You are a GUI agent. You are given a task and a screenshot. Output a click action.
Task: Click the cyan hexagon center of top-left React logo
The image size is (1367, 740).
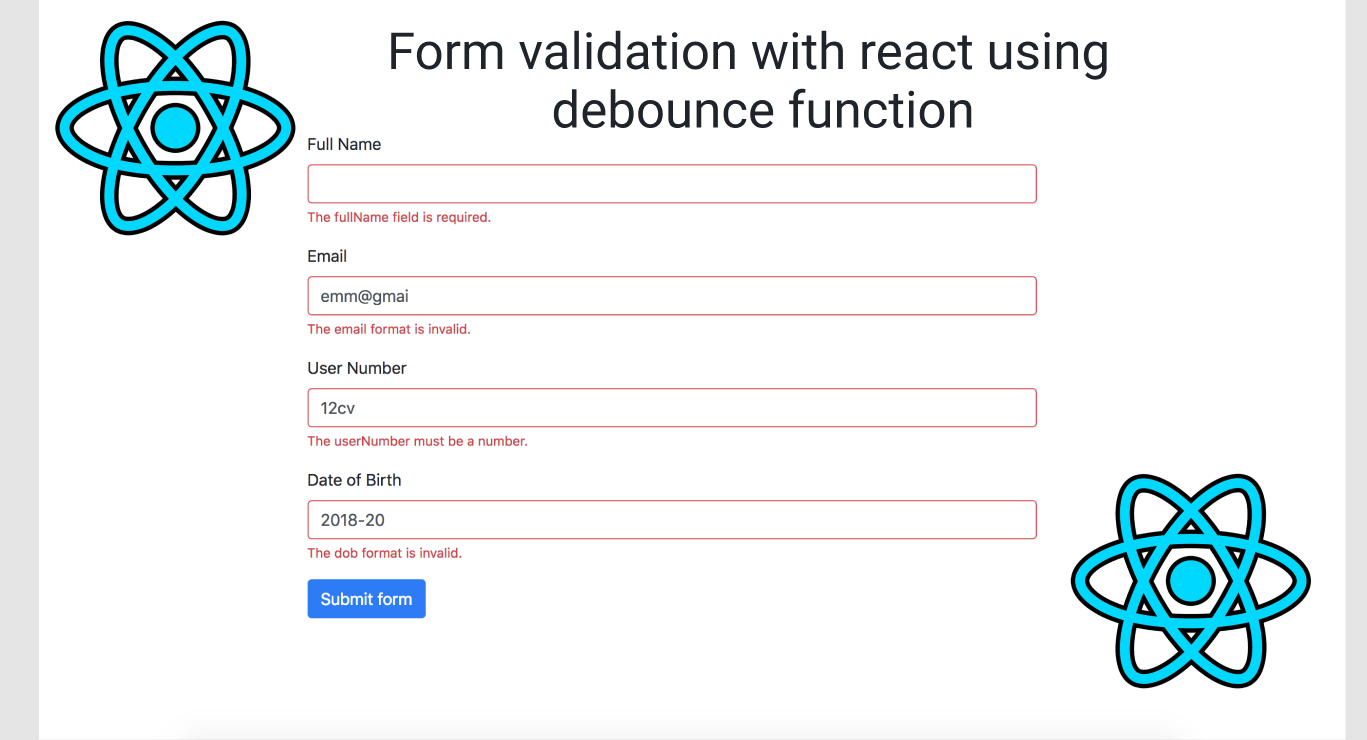(175, 127)
